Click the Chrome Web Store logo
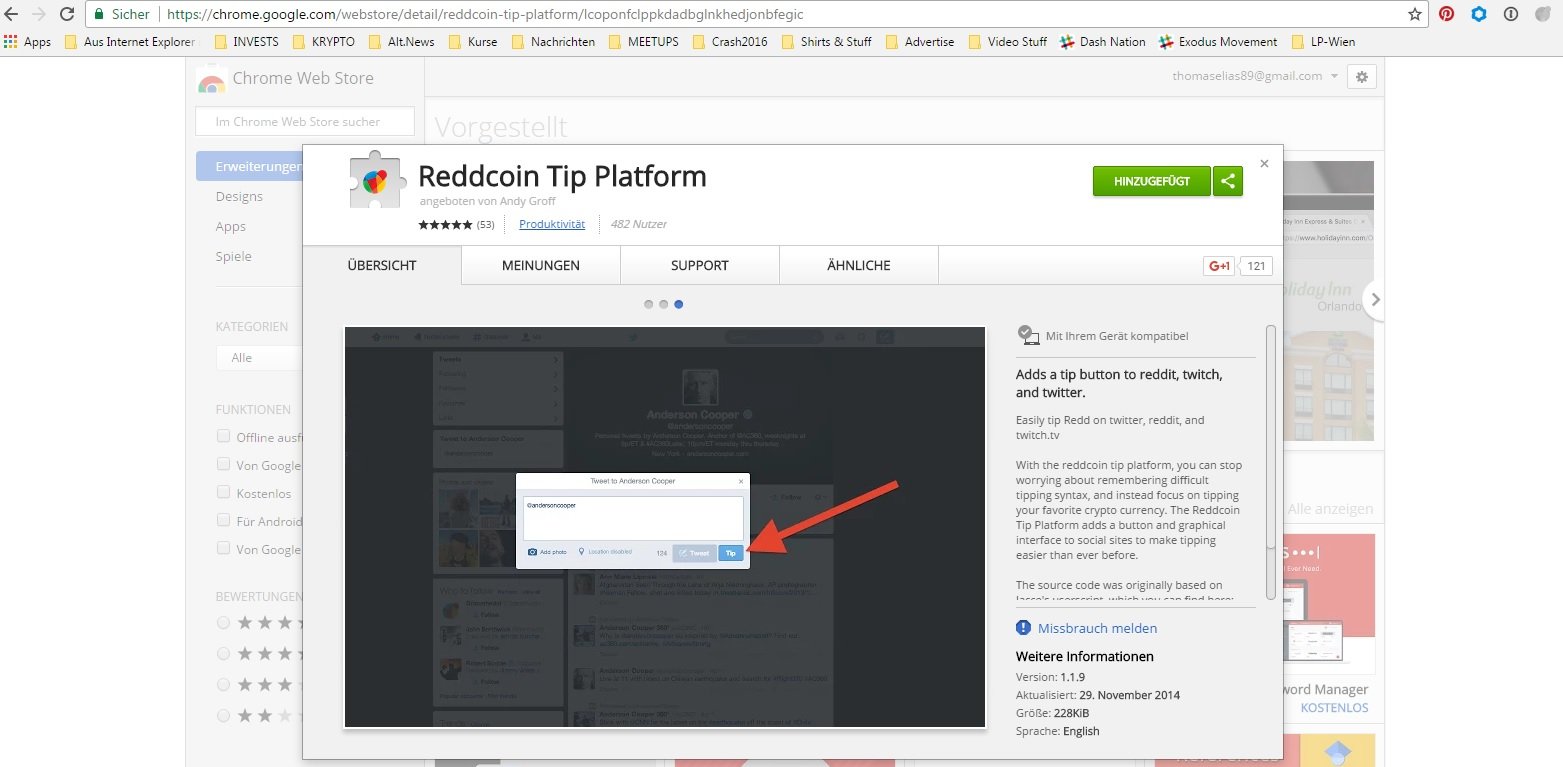Screen dimensions: 1563x767 tap(211, 79)
